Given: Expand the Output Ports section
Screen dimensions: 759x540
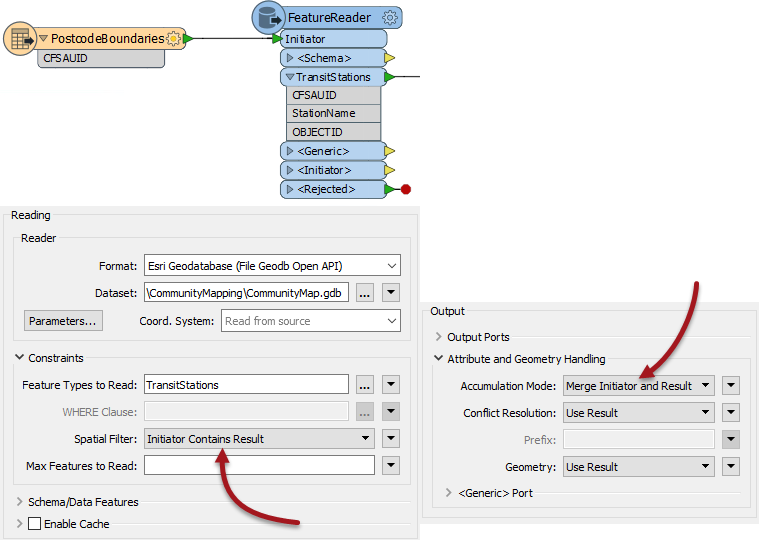Looking at the screenshot, I should (439, 336).
